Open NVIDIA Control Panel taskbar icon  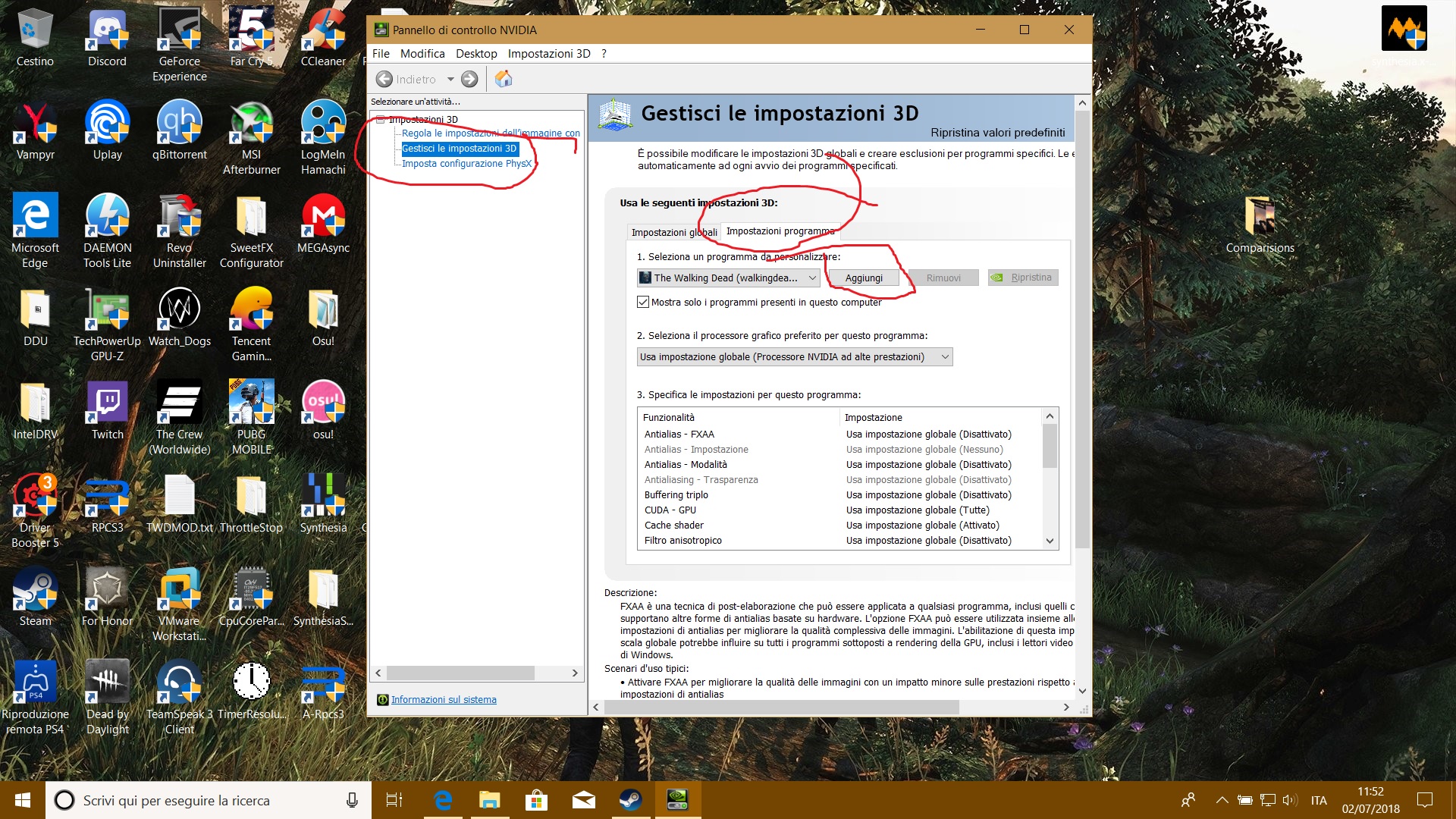tap(677, 799)
